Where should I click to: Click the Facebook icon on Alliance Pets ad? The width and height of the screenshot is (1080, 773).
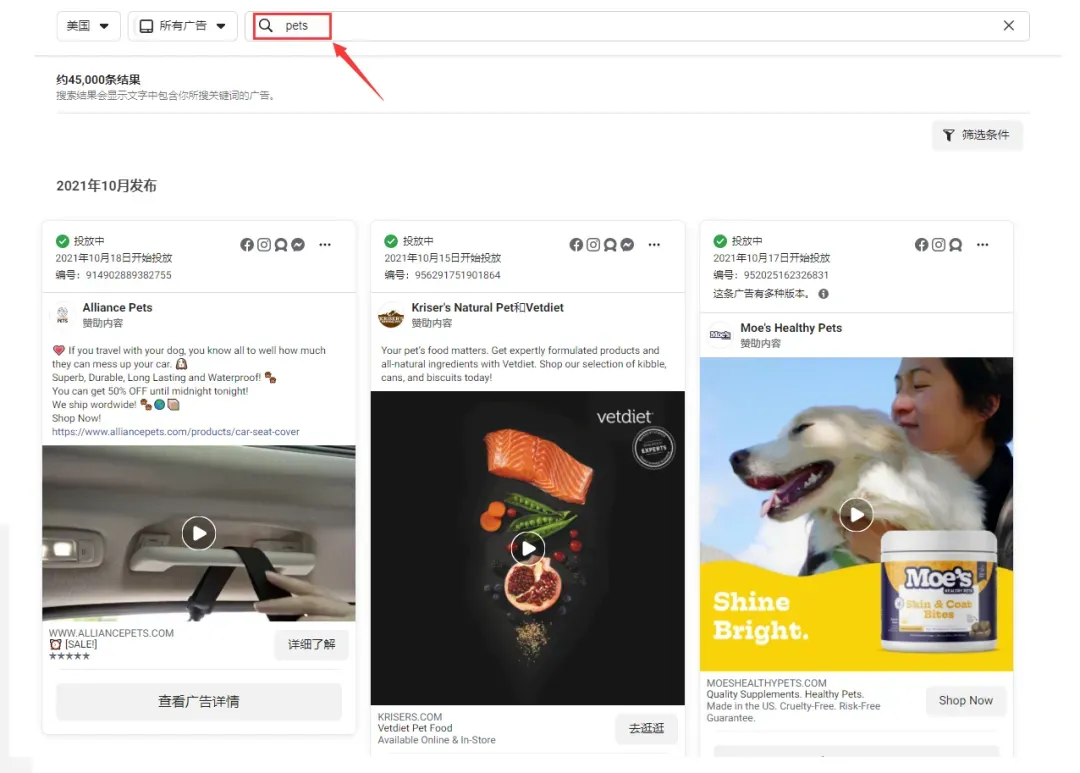click(247, 245)
